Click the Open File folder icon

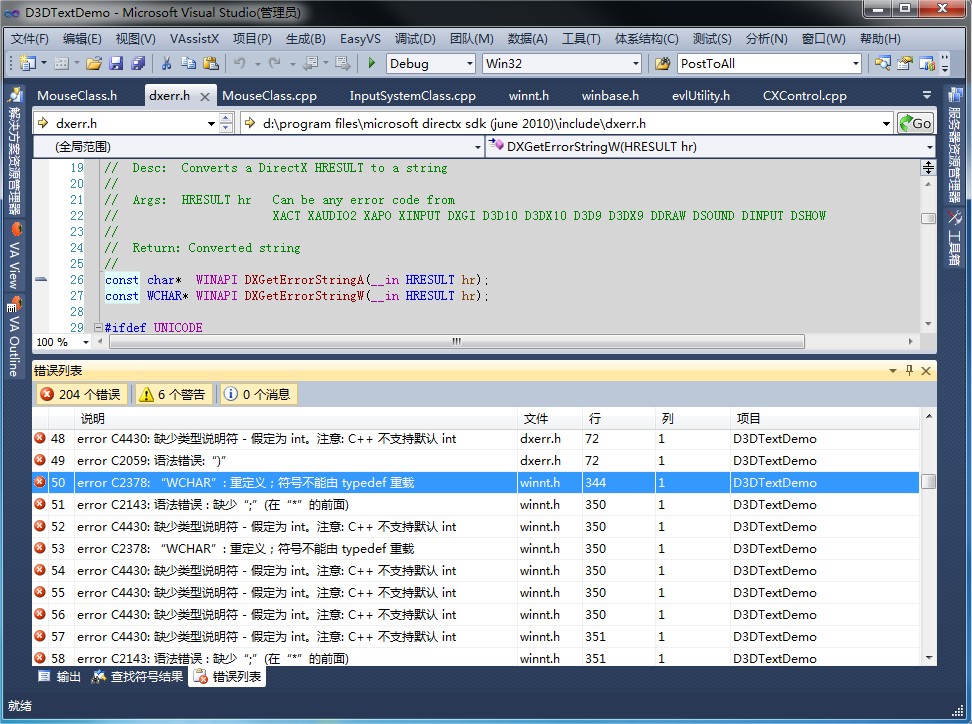pos(94,63)
